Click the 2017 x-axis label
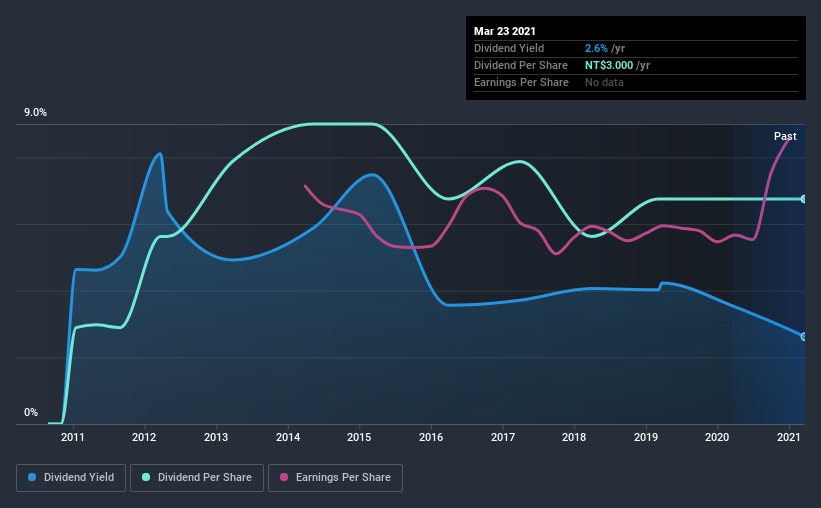This screenshot has height=508, width=821. coord(503,437)
